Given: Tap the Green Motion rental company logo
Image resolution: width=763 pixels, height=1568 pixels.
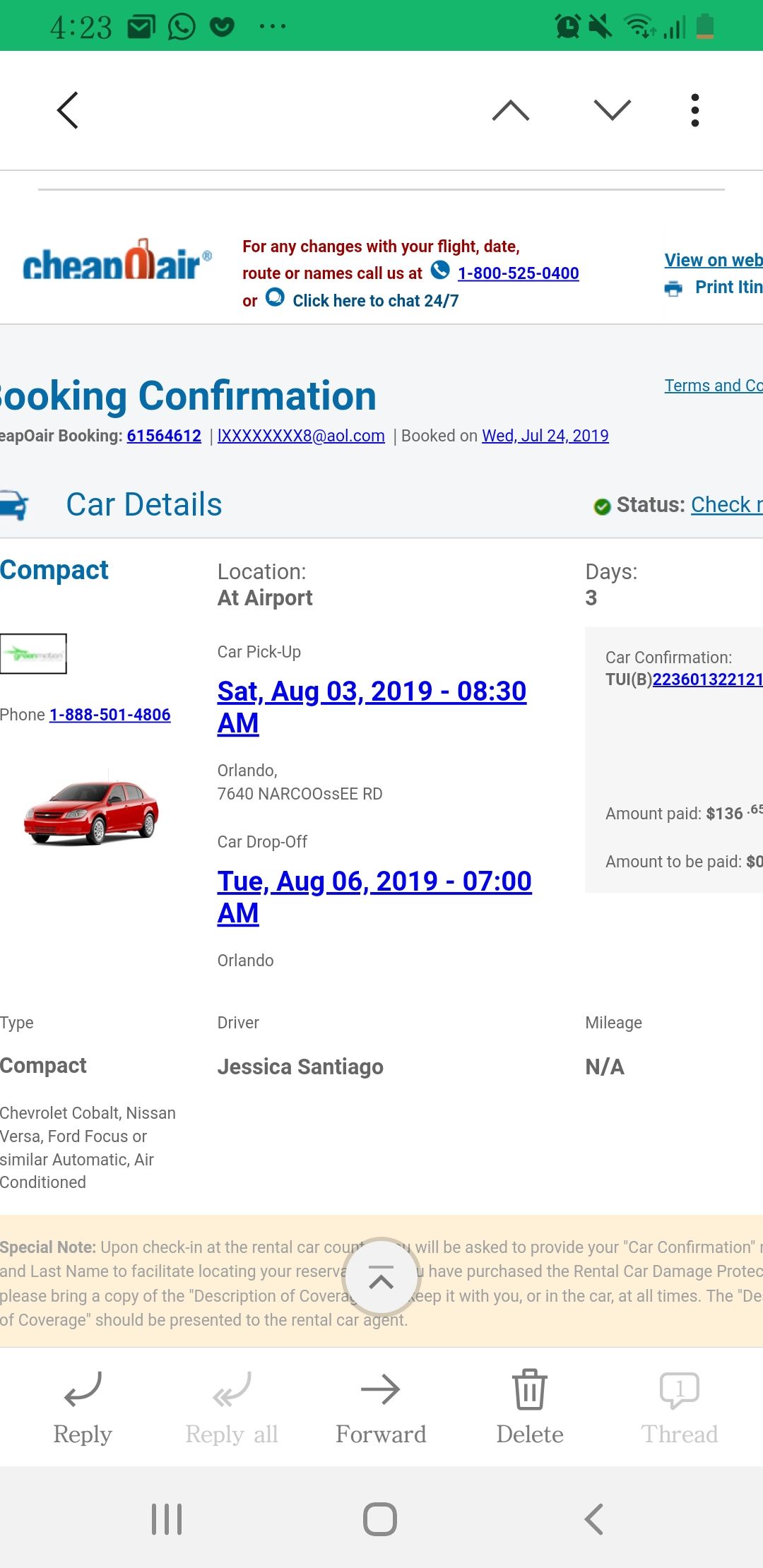Looking at the screenshot, I should [x=33, y=654].
